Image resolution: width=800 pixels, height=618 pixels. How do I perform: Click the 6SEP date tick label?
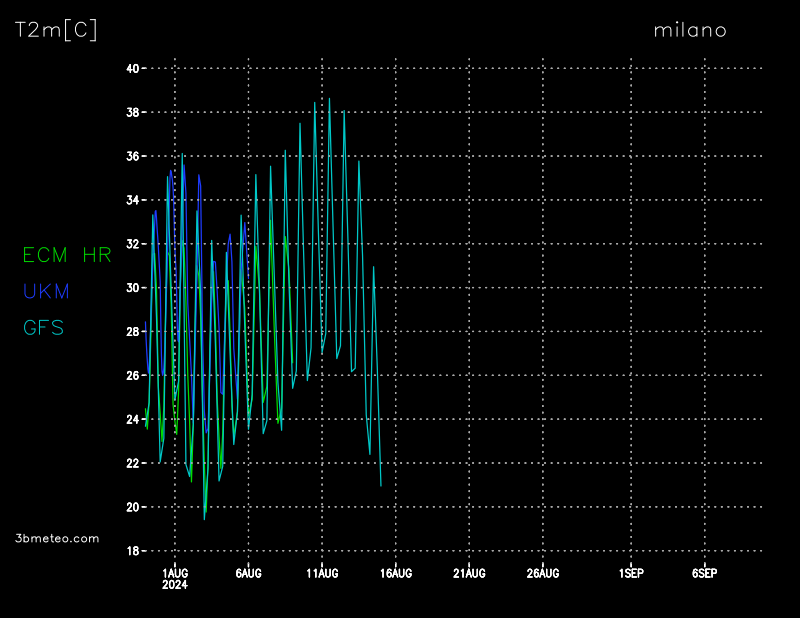pos(704,573)
